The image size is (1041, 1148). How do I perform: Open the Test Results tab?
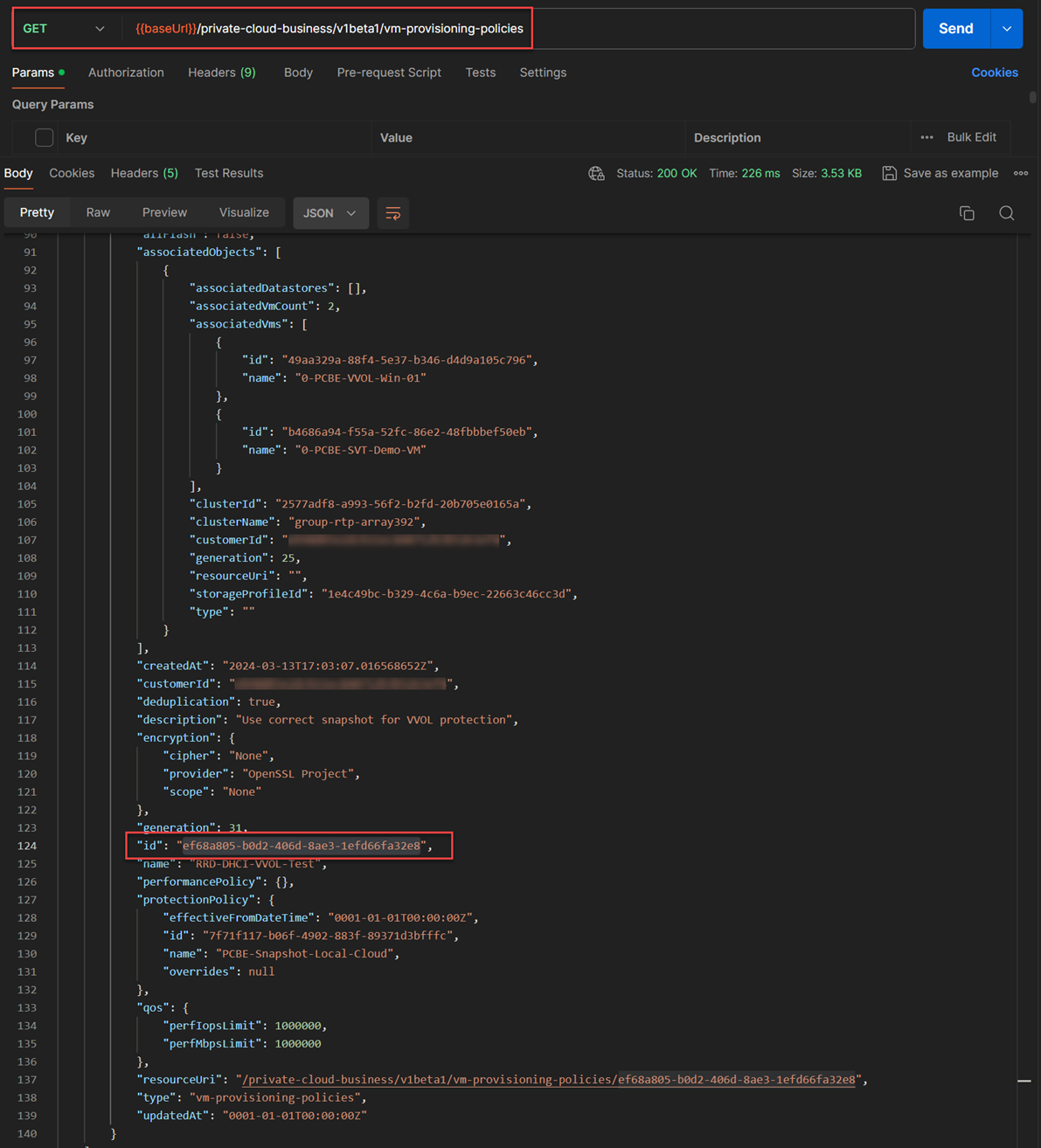coord(229,173)
